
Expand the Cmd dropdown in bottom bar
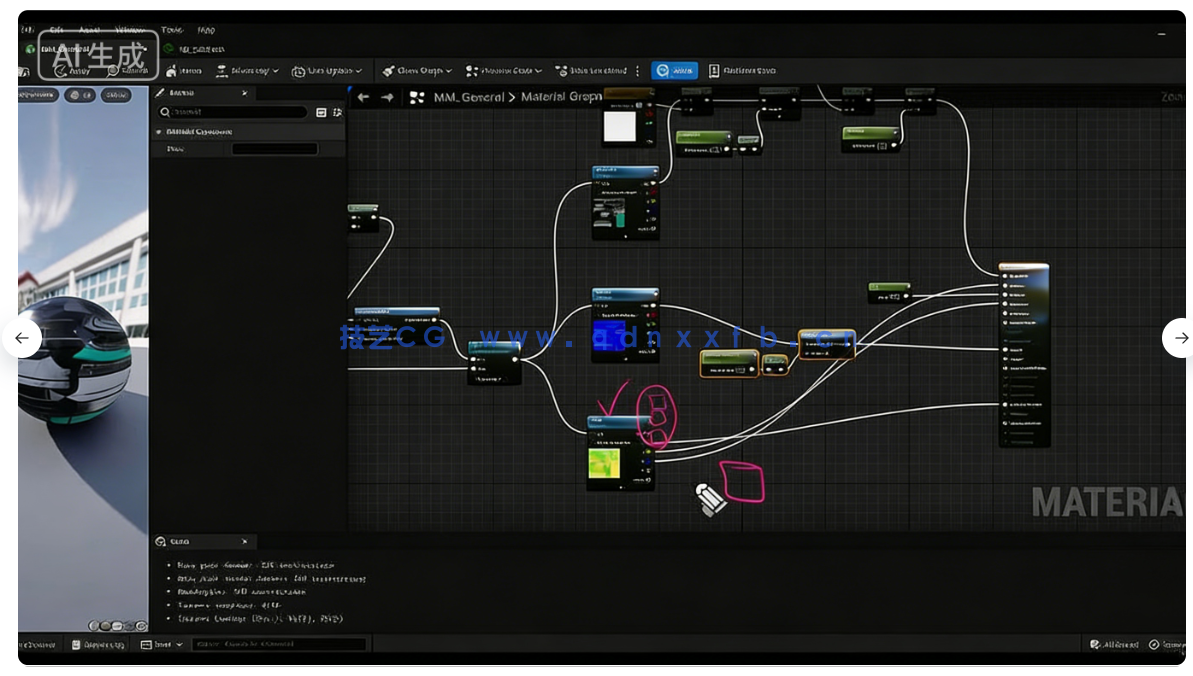click(x=162, y=645)
